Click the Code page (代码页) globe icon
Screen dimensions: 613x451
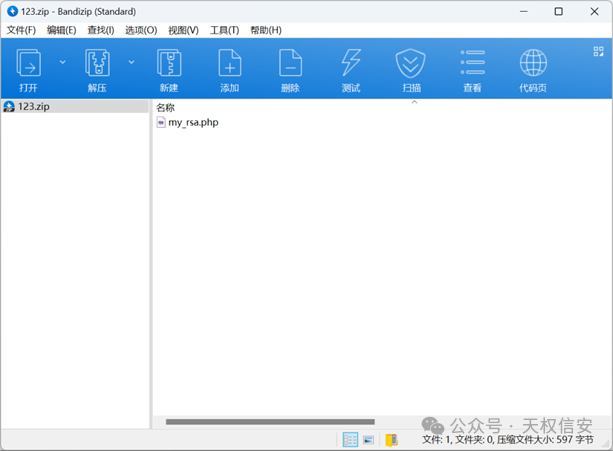[x=533, y=63]
